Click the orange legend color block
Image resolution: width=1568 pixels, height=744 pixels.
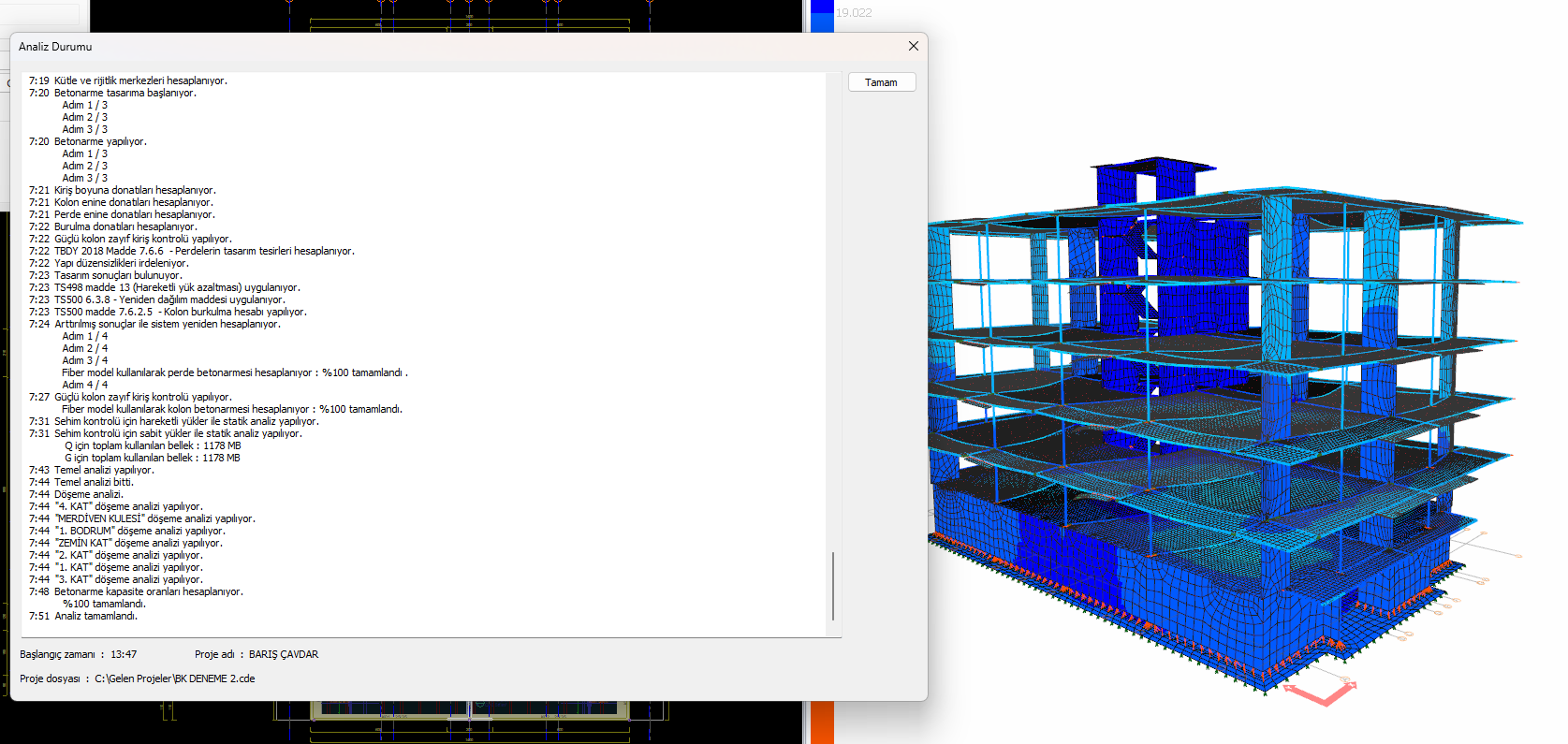[821, 722]
